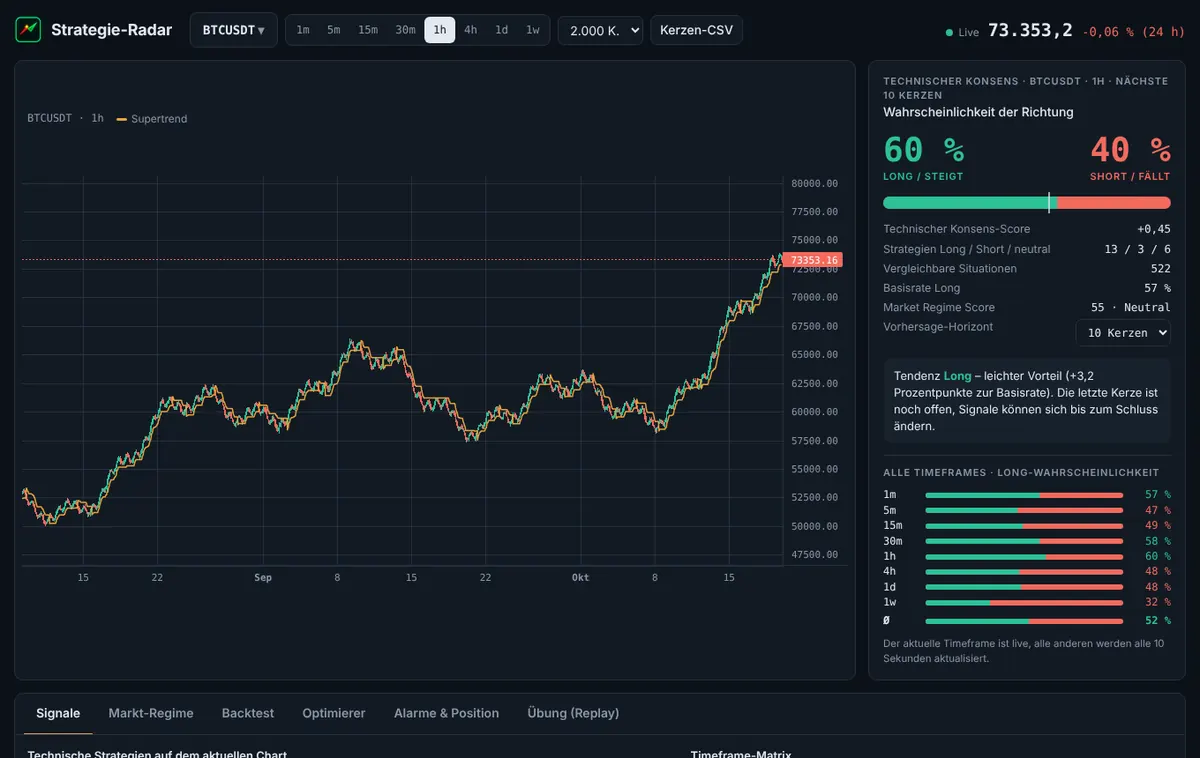Select the 5m timeframe button

pos(334,30)
